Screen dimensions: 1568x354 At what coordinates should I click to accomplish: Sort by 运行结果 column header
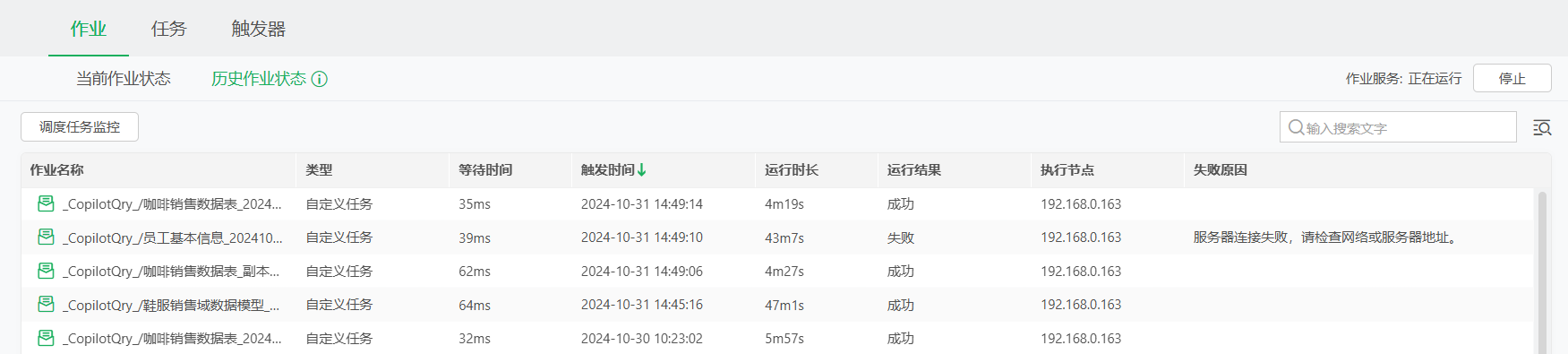914,169
